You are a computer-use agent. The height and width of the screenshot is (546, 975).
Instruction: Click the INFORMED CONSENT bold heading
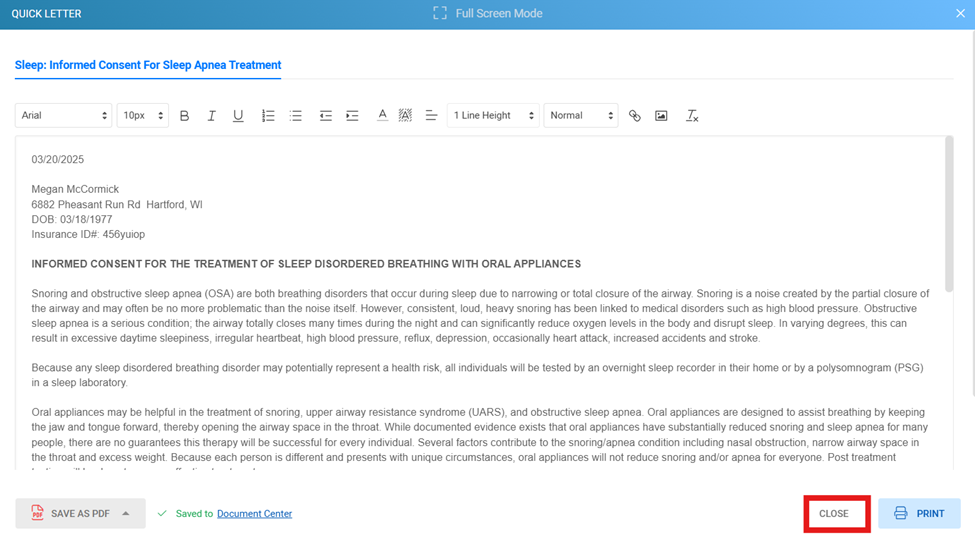(306, 264)
